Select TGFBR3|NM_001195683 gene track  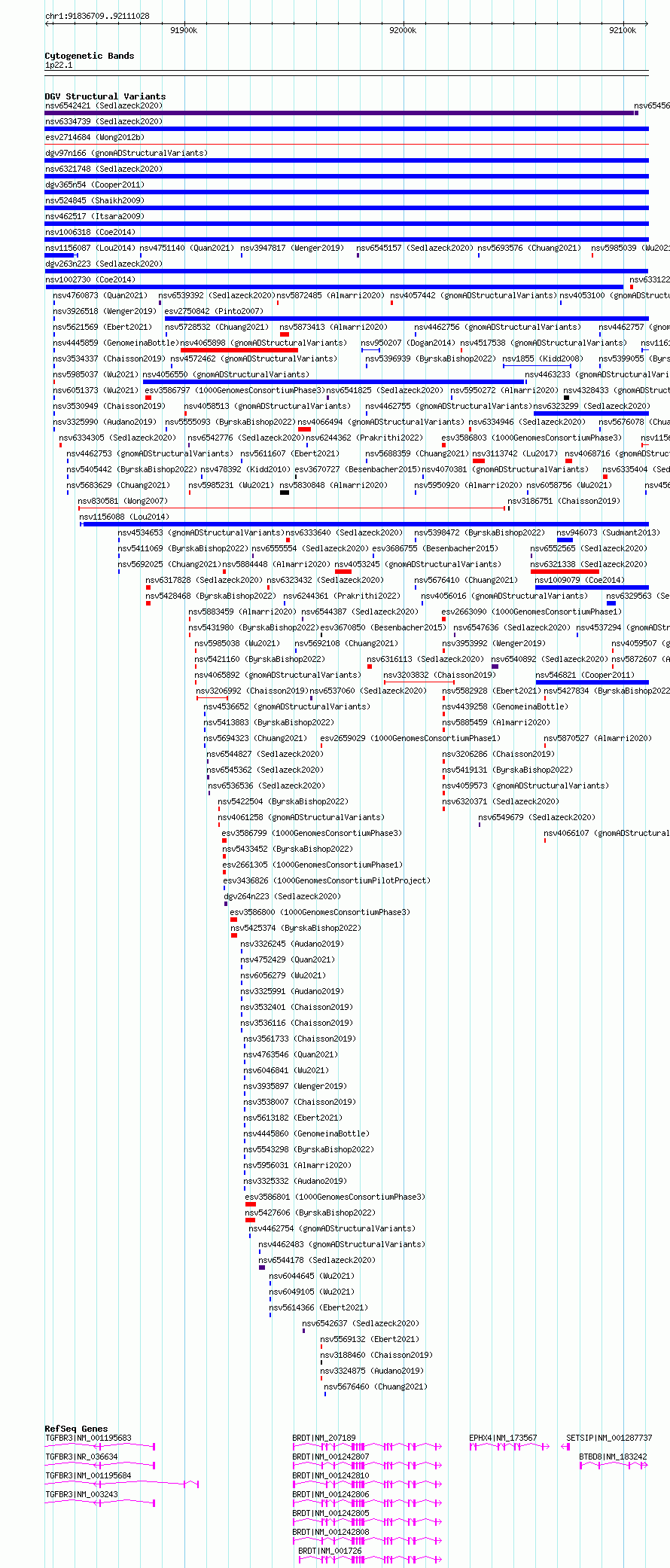[99, 1447]
